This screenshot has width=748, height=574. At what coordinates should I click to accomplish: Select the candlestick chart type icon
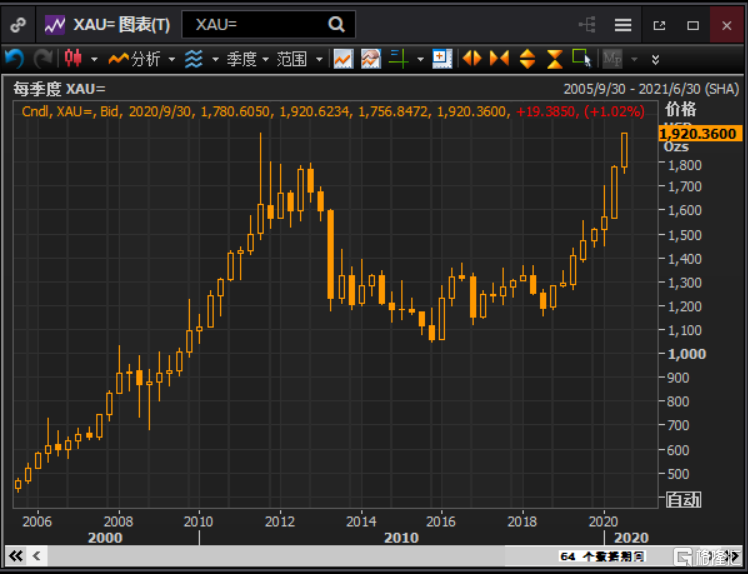click(x=73, y=59)
